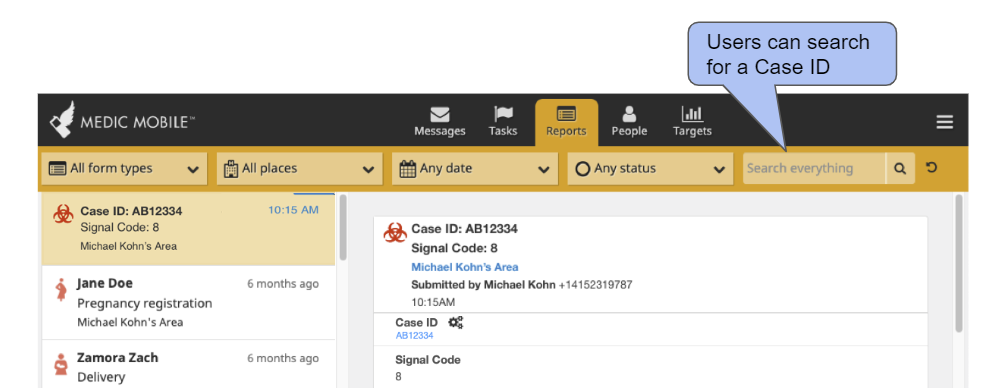Follow the blue Michael Kohn's Area link
981x388 pixels.
pyautogui.click(x=465, y=267)
